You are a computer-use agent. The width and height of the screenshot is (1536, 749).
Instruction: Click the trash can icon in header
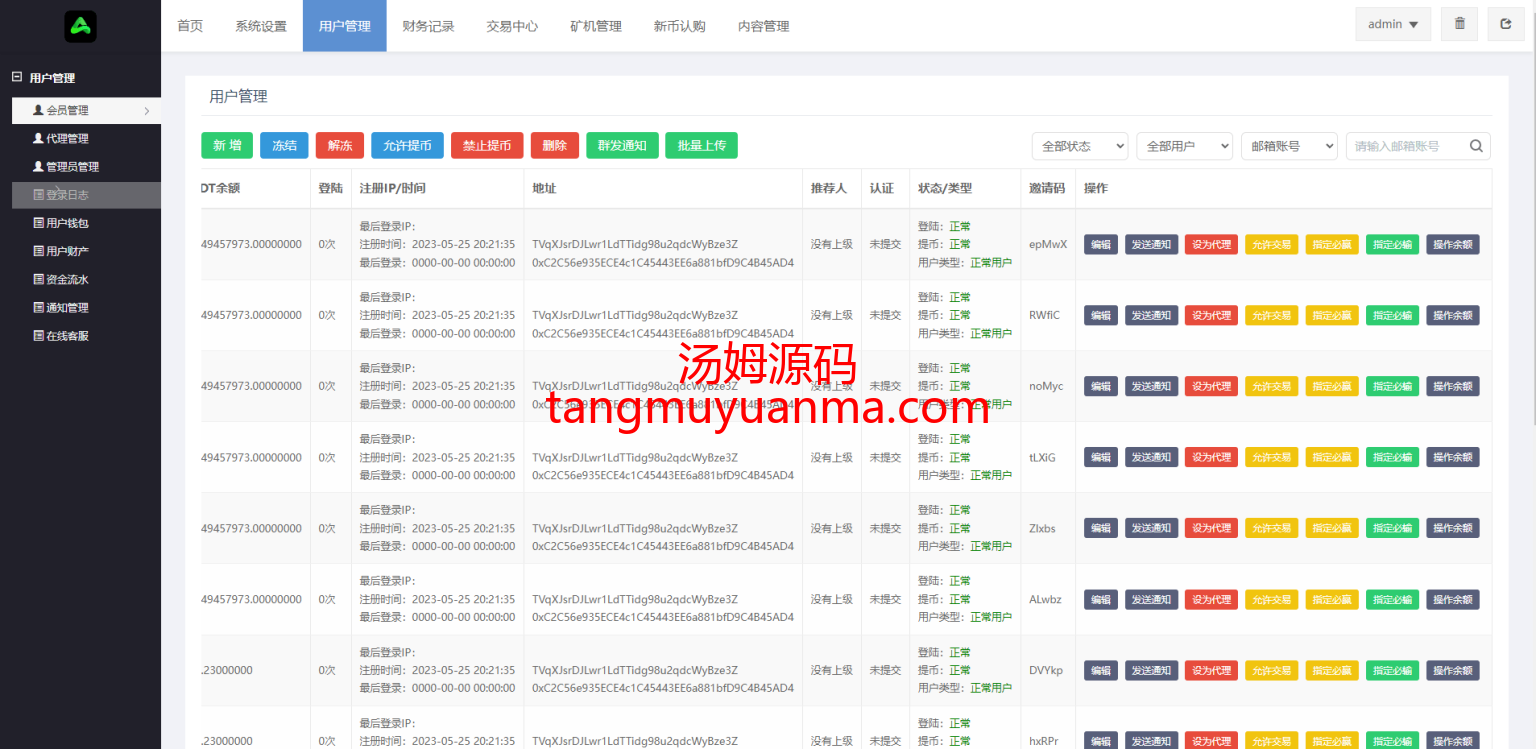1459,24
